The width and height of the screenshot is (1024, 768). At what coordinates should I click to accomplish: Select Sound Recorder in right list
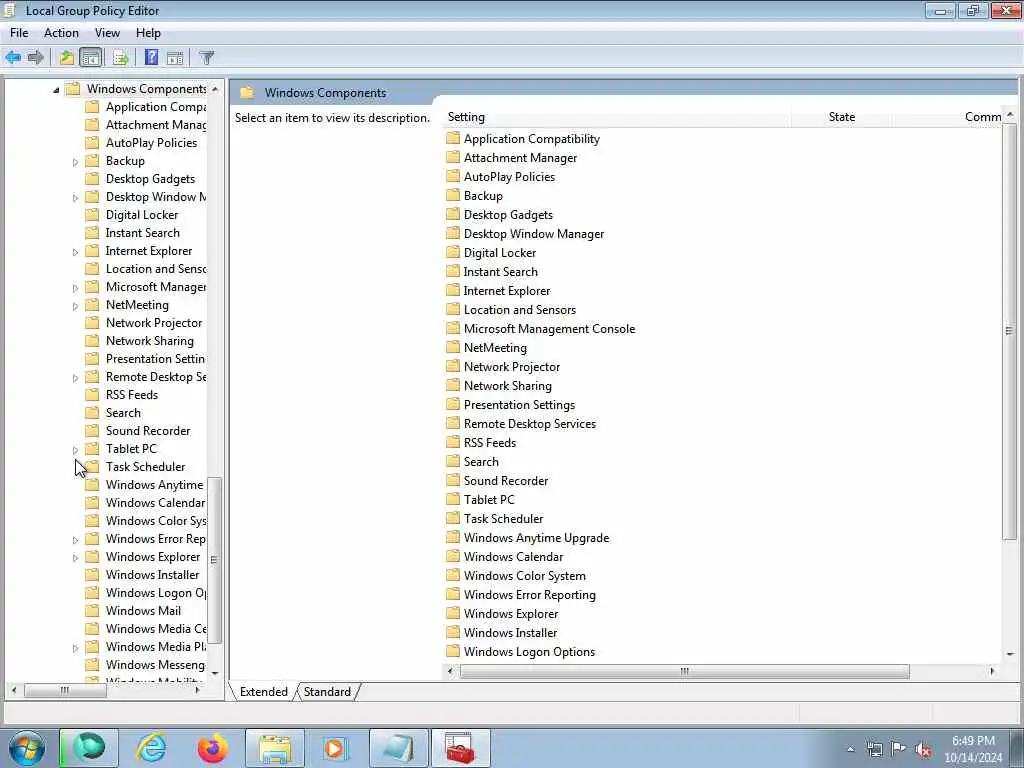[x=505, y=481]
